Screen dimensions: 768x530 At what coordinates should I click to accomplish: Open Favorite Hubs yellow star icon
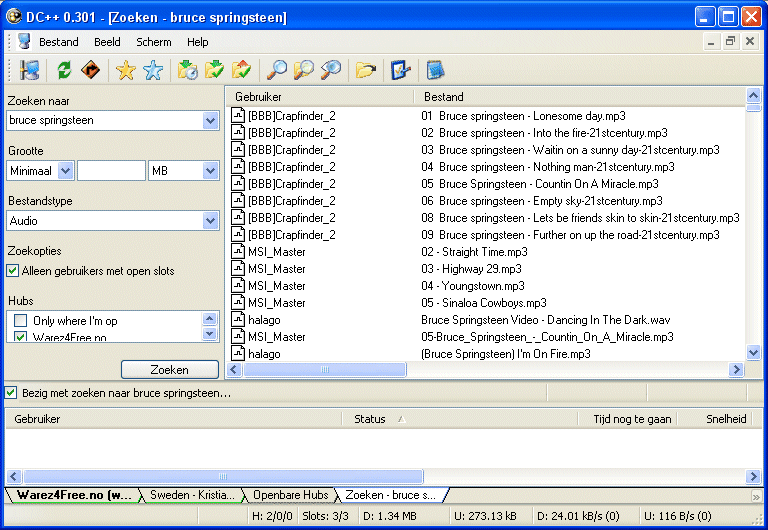(126, 70)
